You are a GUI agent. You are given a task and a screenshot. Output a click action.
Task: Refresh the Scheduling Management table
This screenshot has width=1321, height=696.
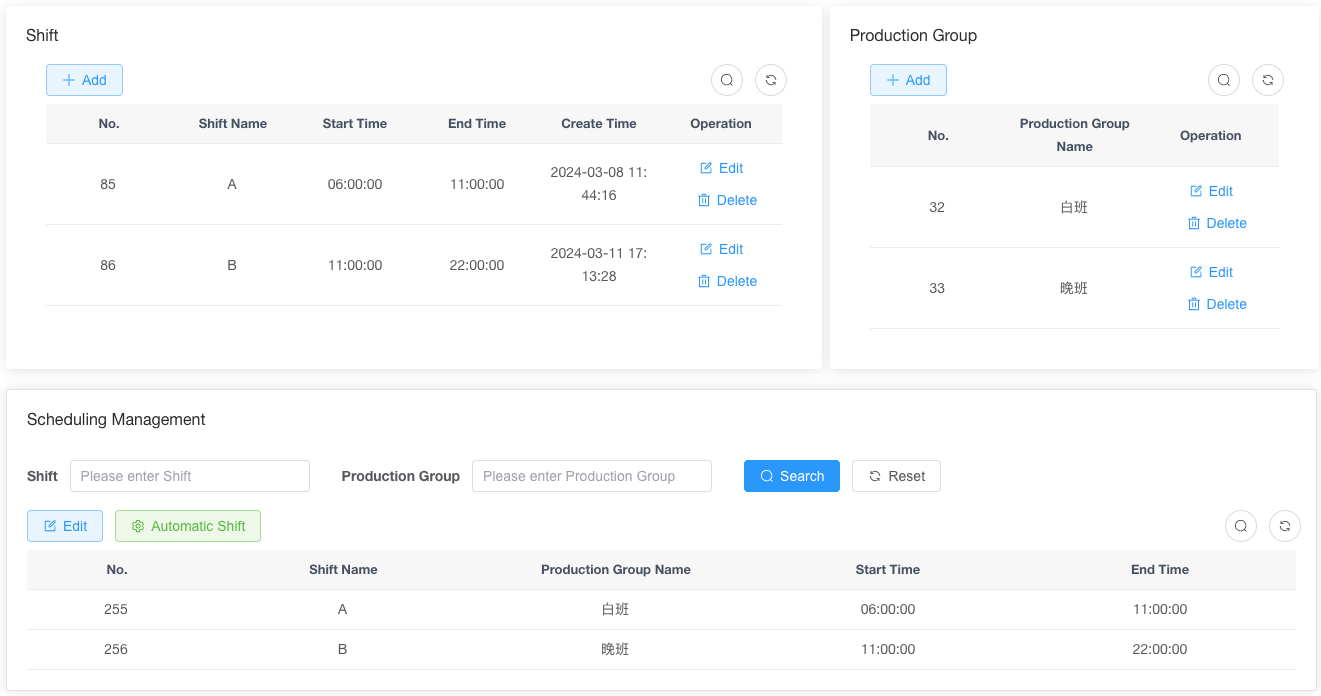[x=1285, y=526]
